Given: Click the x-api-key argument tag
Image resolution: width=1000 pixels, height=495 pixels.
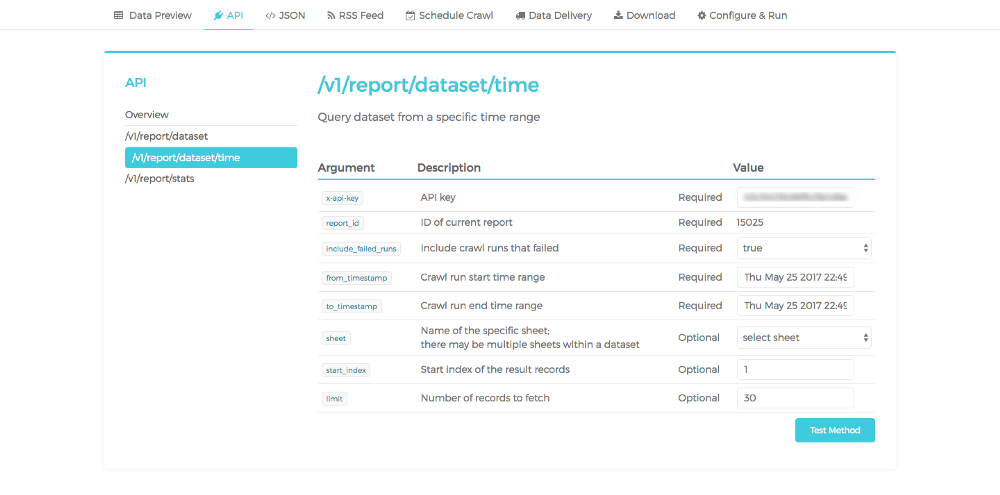Looking at the screenshot, I should pos(342,198).
